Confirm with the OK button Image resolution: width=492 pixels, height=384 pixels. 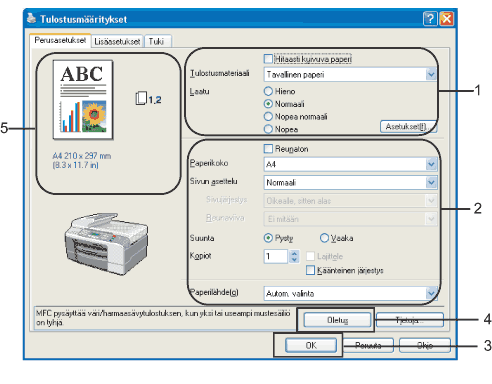coord(311,345)
